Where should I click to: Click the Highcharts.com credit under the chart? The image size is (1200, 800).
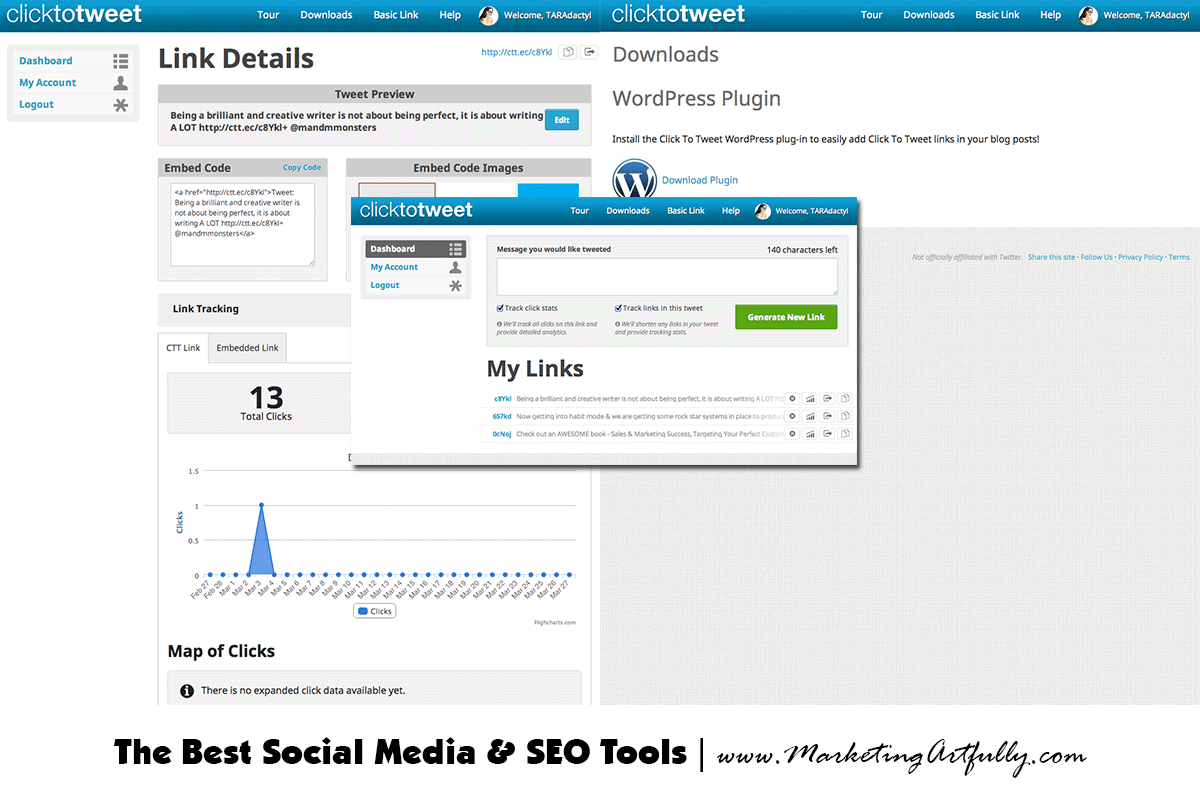pyautogui.click(x=555, y=622)
